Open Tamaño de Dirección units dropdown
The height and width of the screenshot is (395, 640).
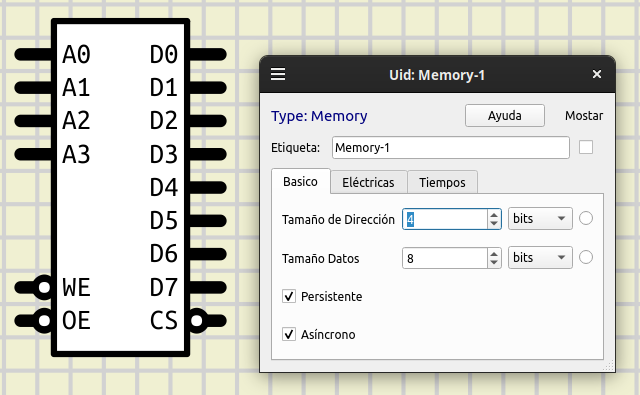pyautogui.click(x=540, y=219)
